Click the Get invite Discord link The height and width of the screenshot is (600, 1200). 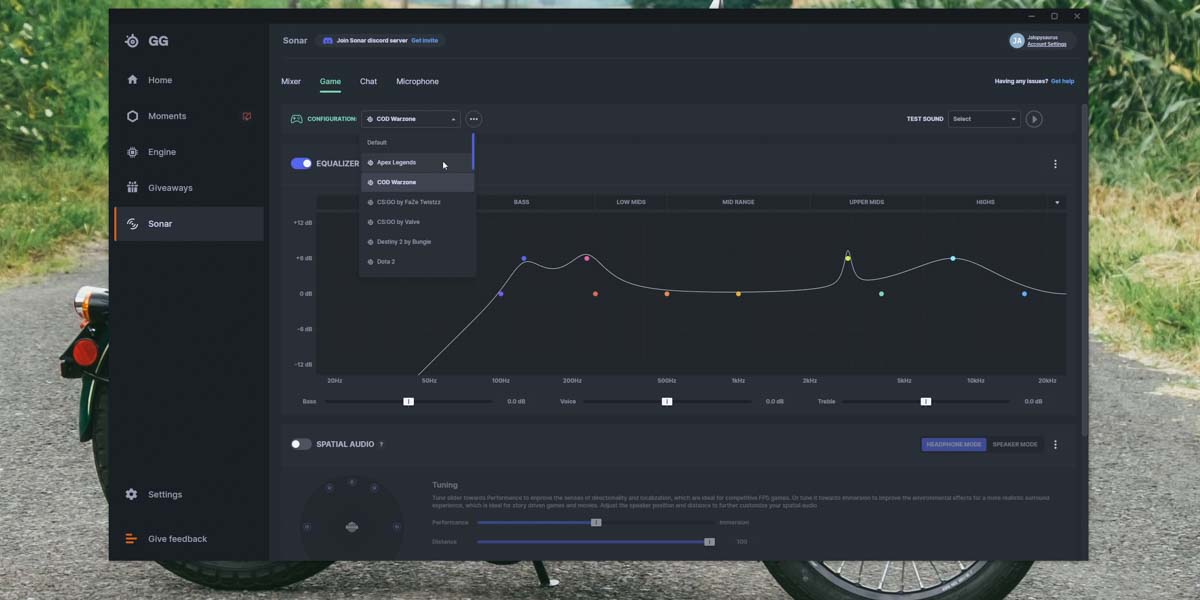[424, 41]
